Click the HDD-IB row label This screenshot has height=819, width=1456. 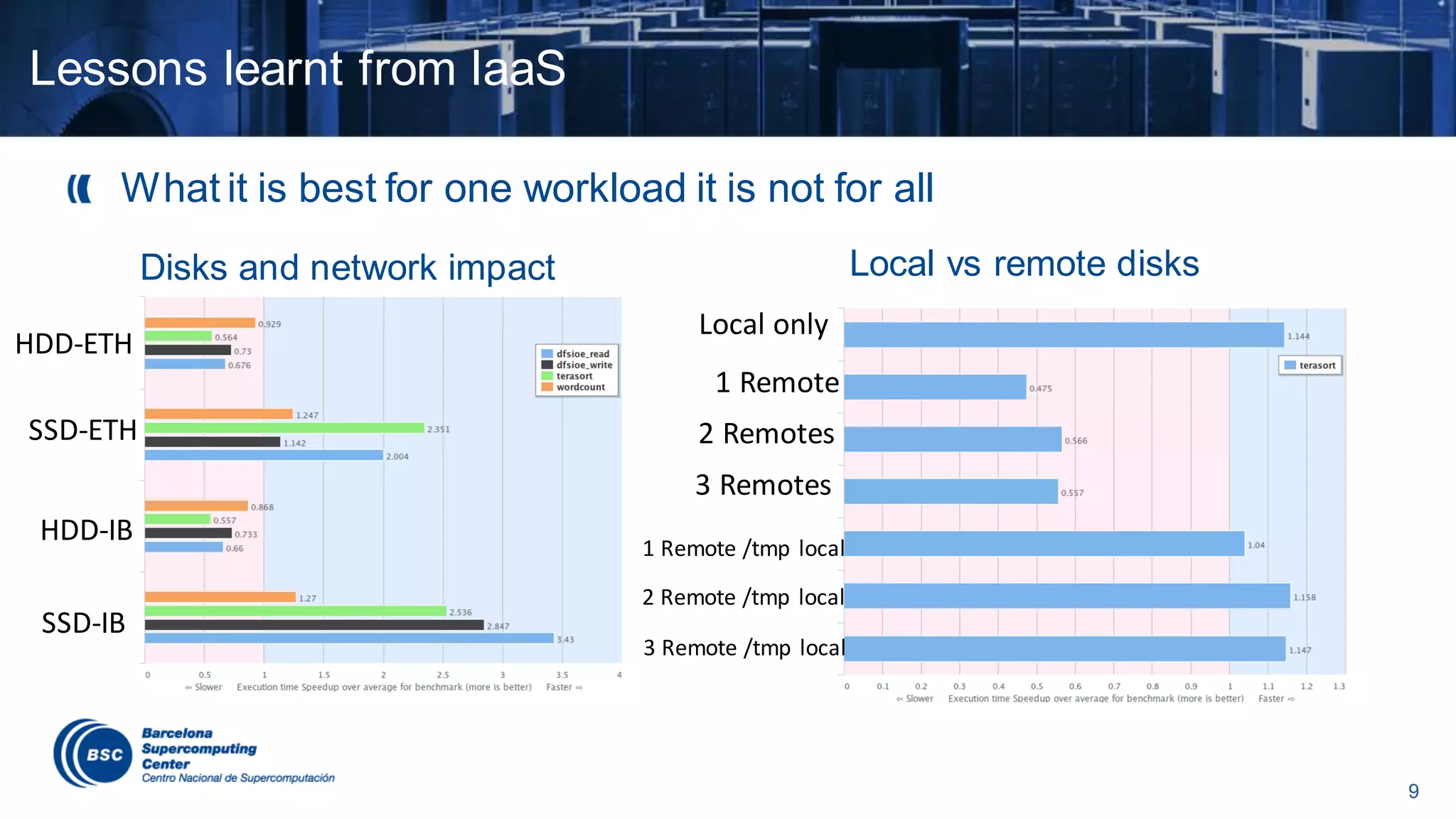86,530
